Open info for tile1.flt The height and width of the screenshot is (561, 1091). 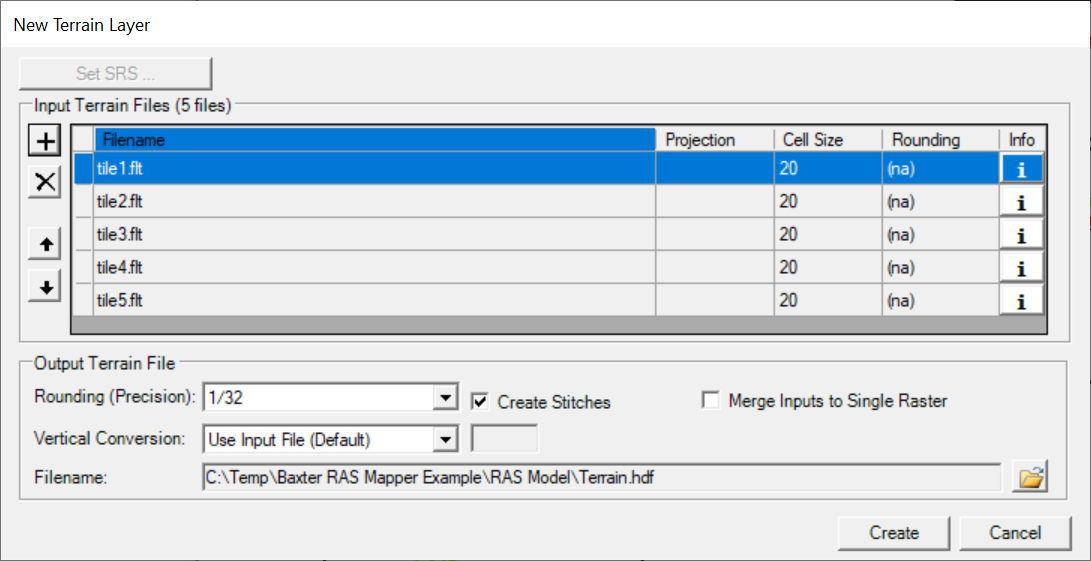(x=1021, y=169)
